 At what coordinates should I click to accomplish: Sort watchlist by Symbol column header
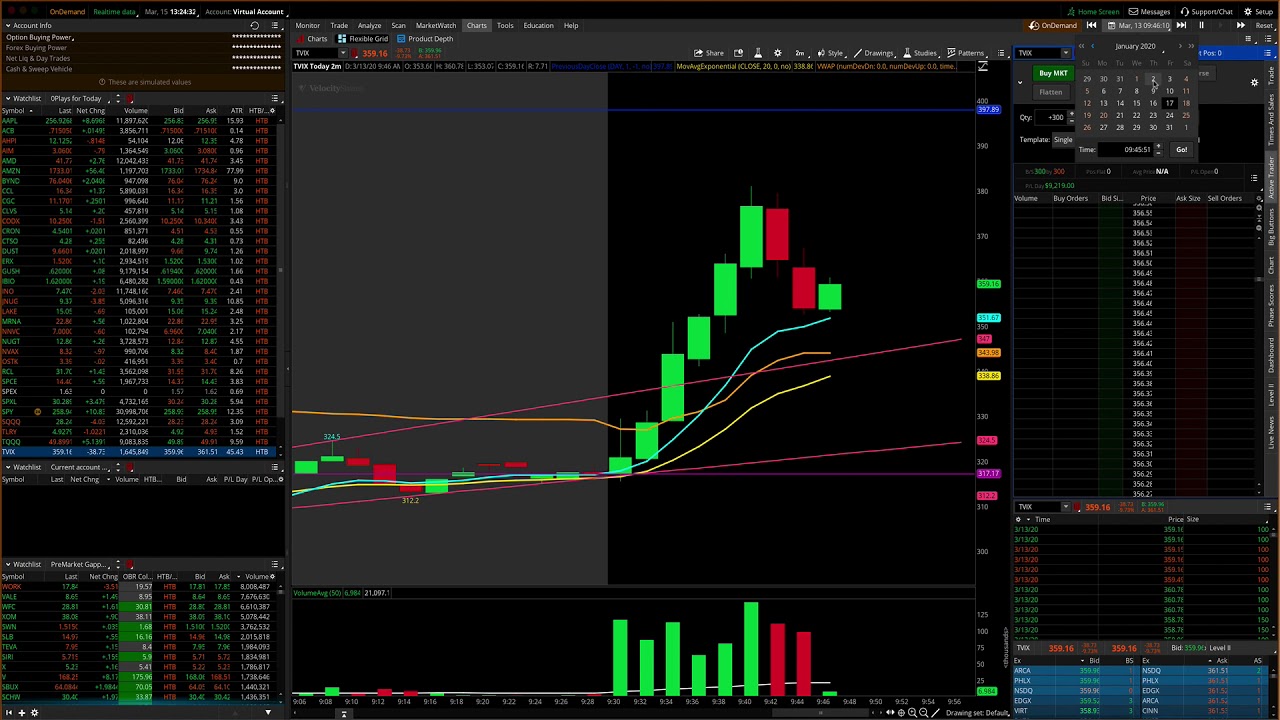(20, 110)
